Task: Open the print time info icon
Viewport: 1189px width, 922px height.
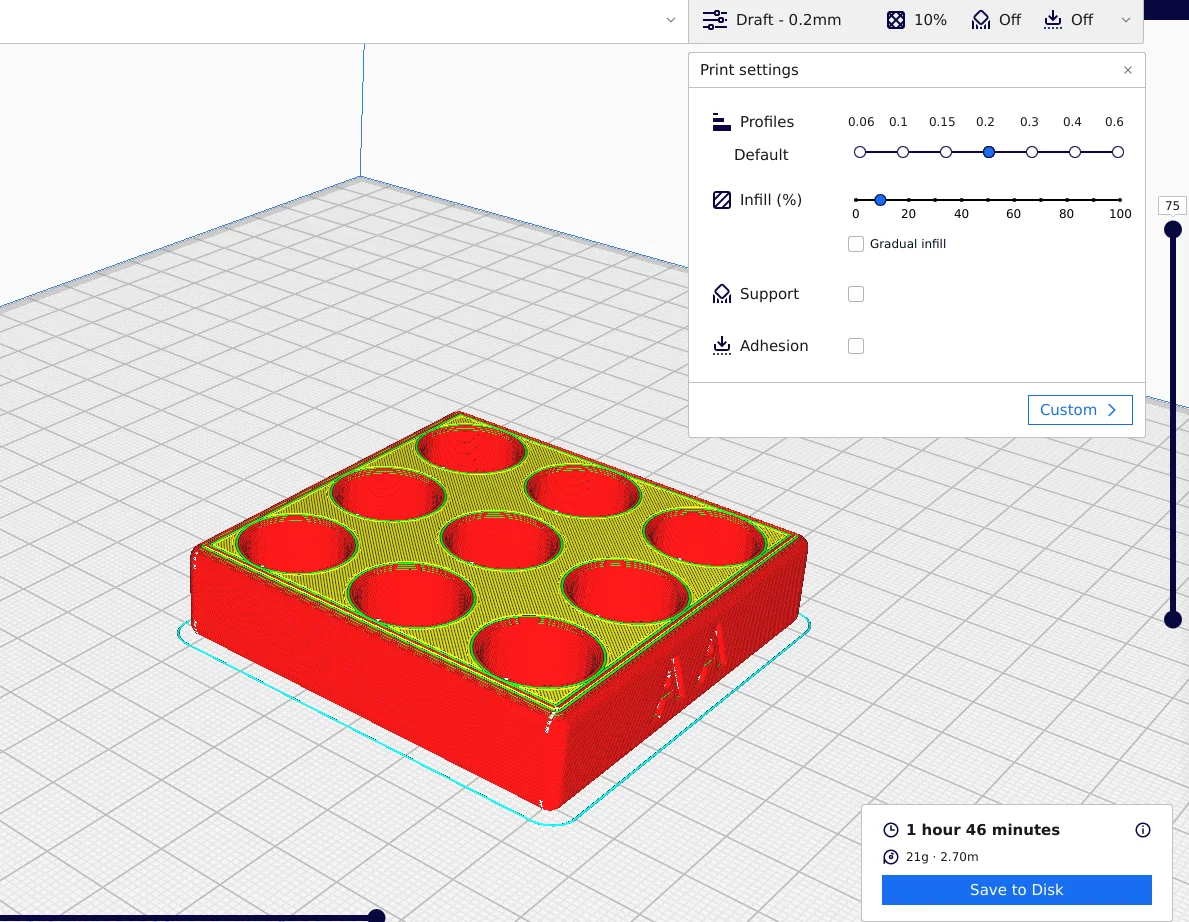Action: [1143, 830]
